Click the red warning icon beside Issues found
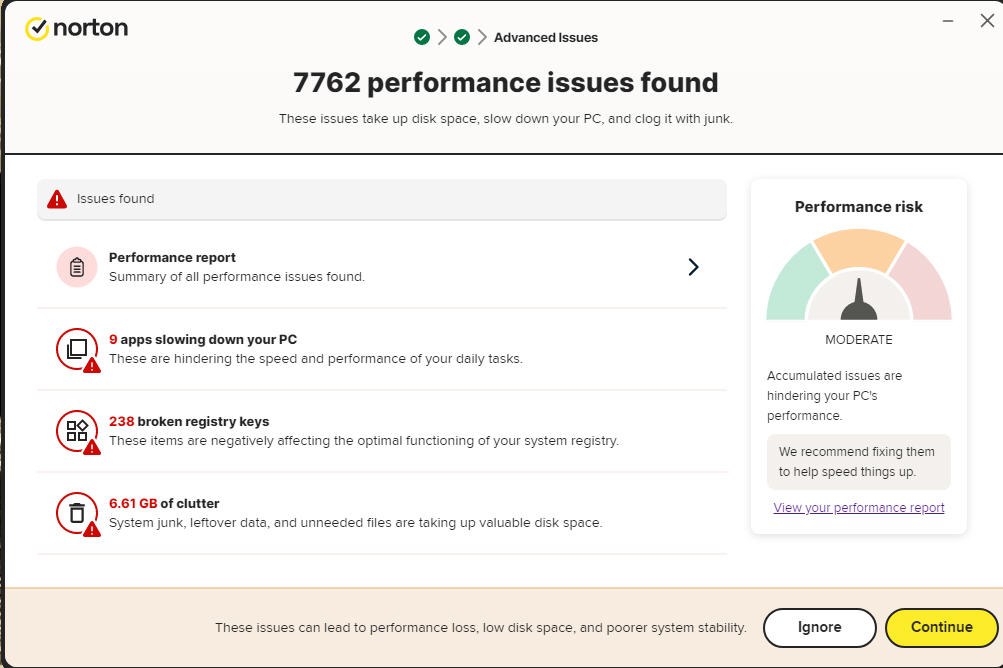 pos(57,199)
